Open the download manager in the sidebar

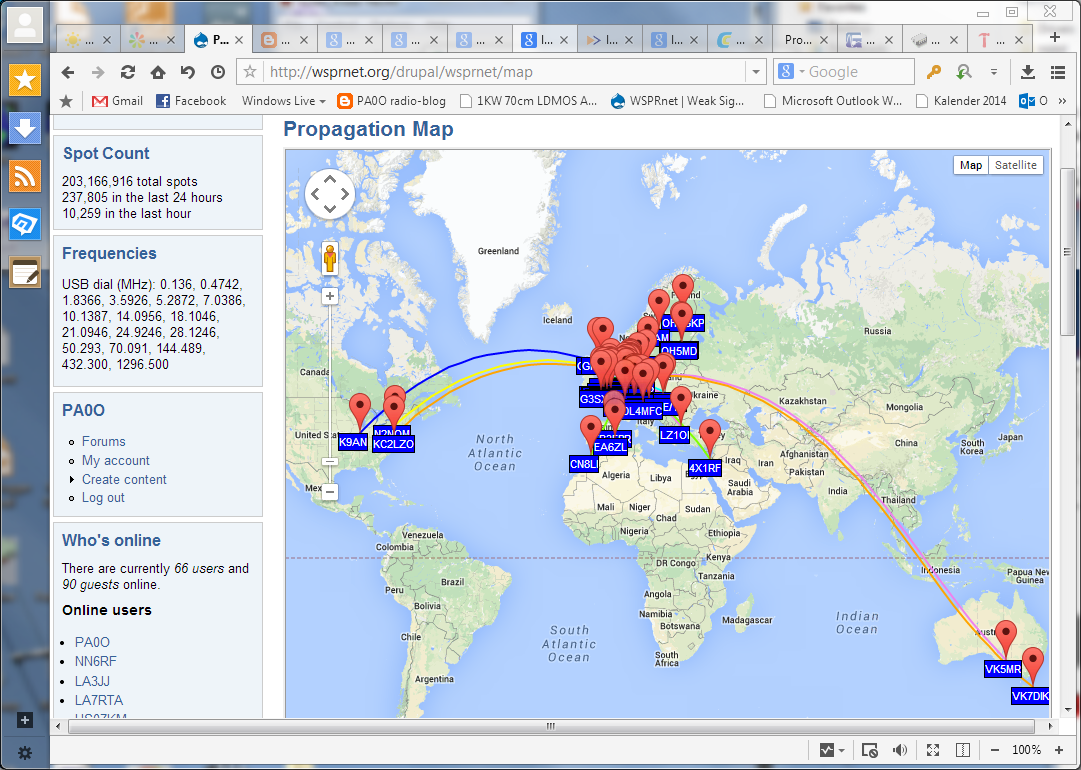click(25, 128)
